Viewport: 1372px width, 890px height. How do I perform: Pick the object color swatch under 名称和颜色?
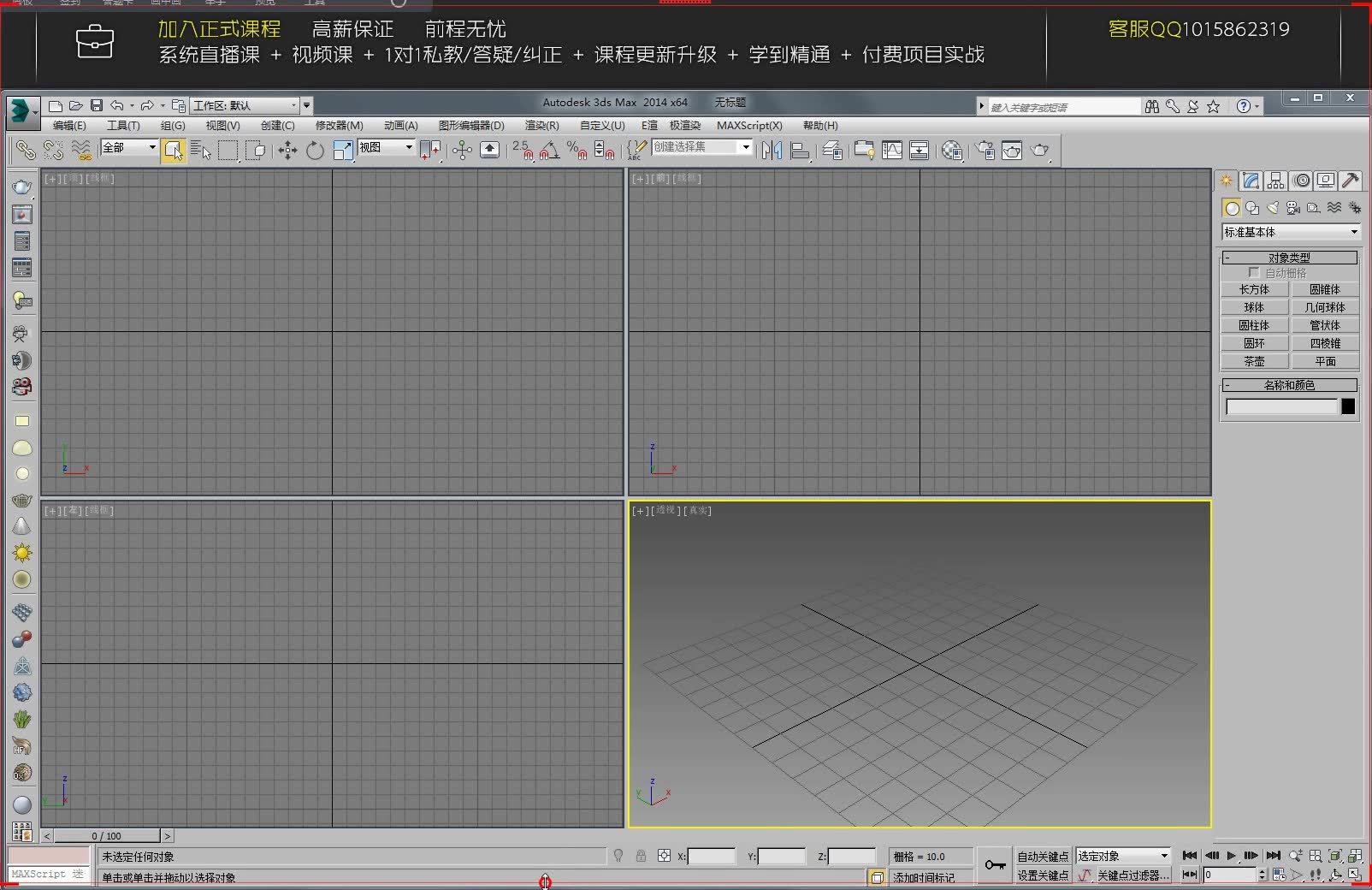[1348, 406]
